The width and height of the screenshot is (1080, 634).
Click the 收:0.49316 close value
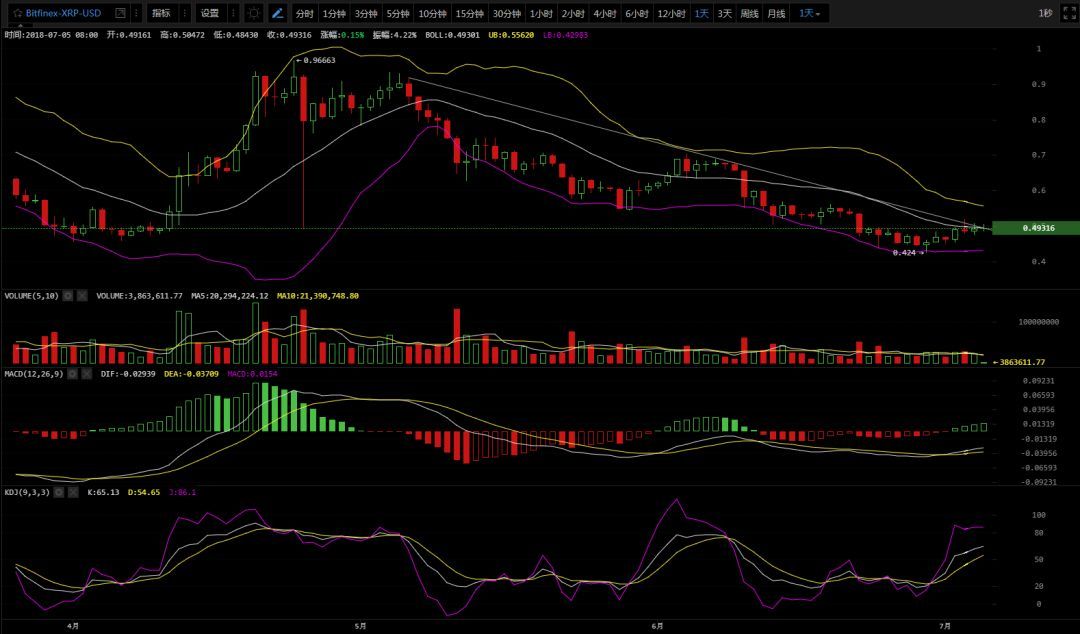click(289, 34)
